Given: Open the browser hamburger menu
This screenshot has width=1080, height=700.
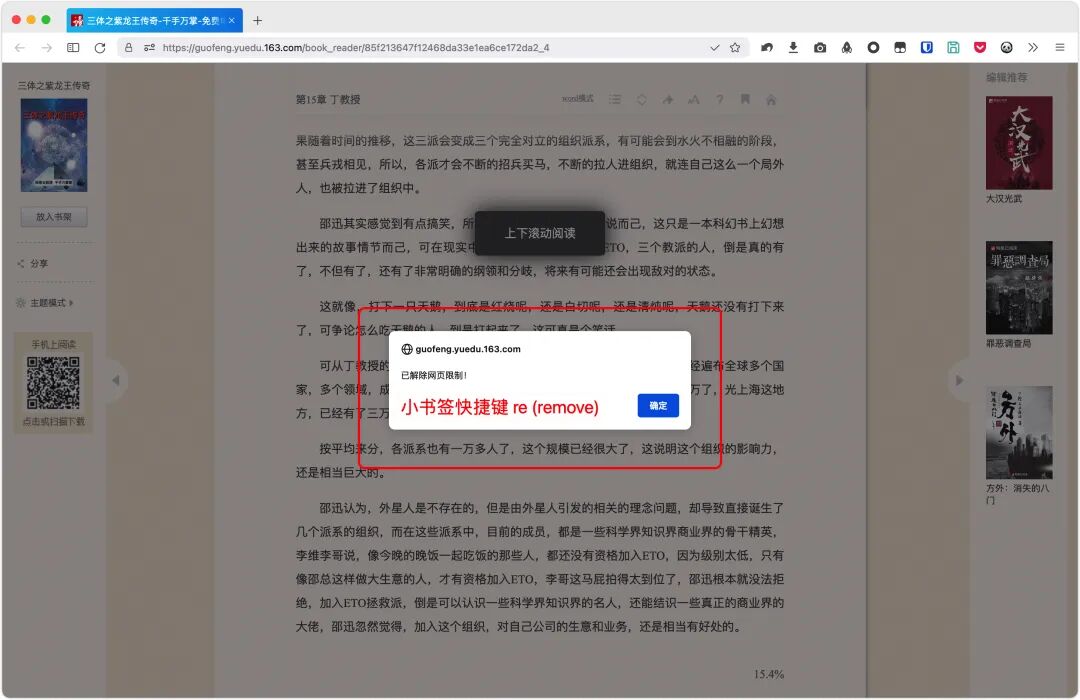Looking at the screenshot, I should coord(1060,48).
